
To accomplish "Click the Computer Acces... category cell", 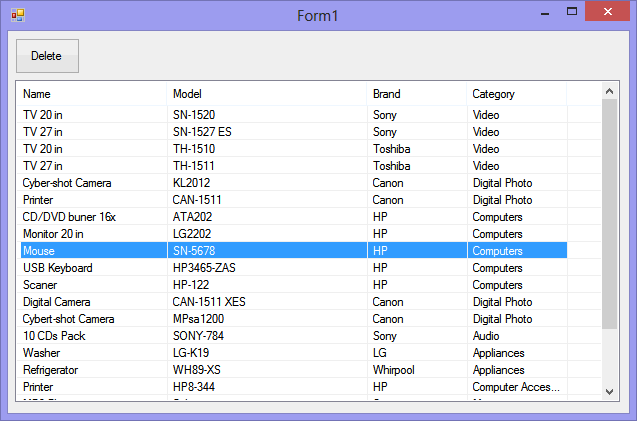I will [x=516, y=387].
